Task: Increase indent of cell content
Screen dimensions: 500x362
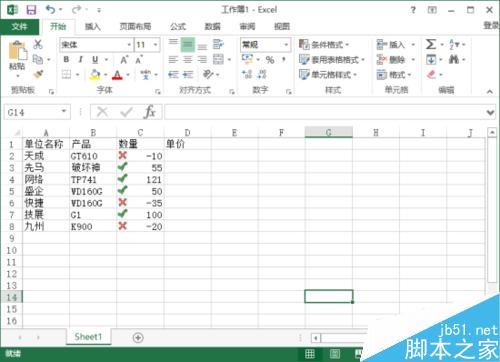Action: click(x=188, y=74)
